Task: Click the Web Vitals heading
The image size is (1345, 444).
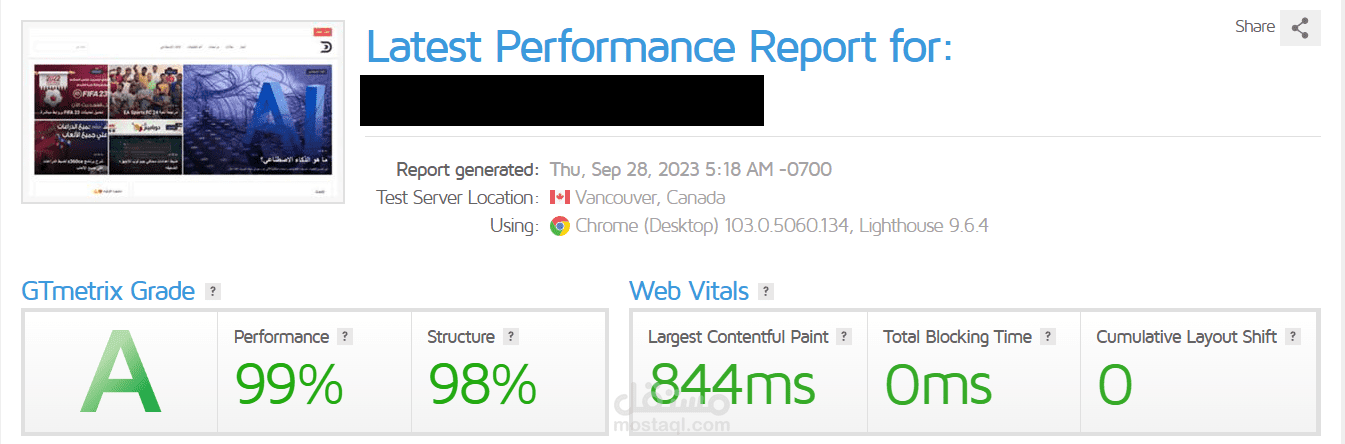Action: click(688, 291)
